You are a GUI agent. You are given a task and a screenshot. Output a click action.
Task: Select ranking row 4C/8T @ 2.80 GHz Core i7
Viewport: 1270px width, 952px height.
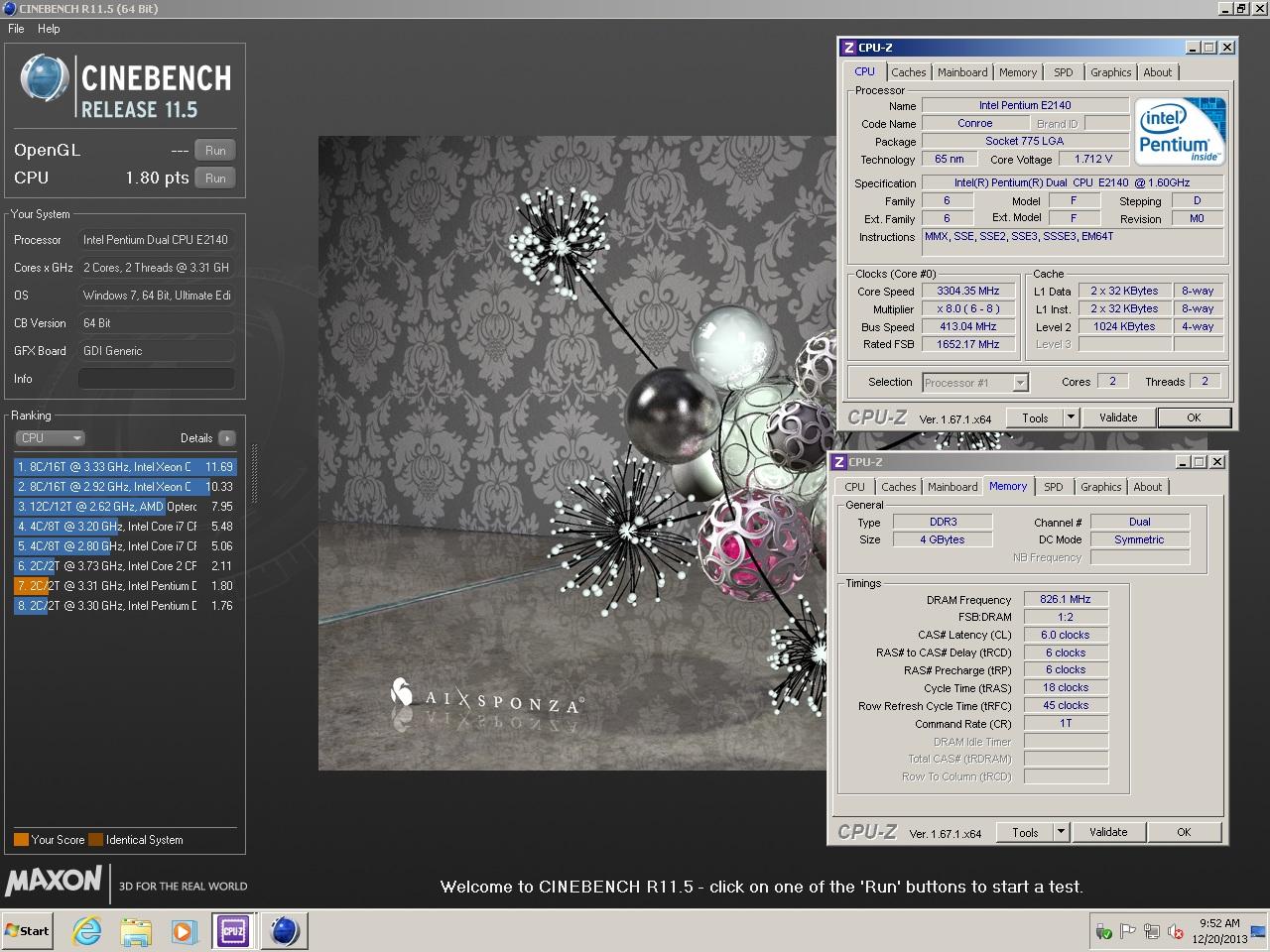point(125,546)
